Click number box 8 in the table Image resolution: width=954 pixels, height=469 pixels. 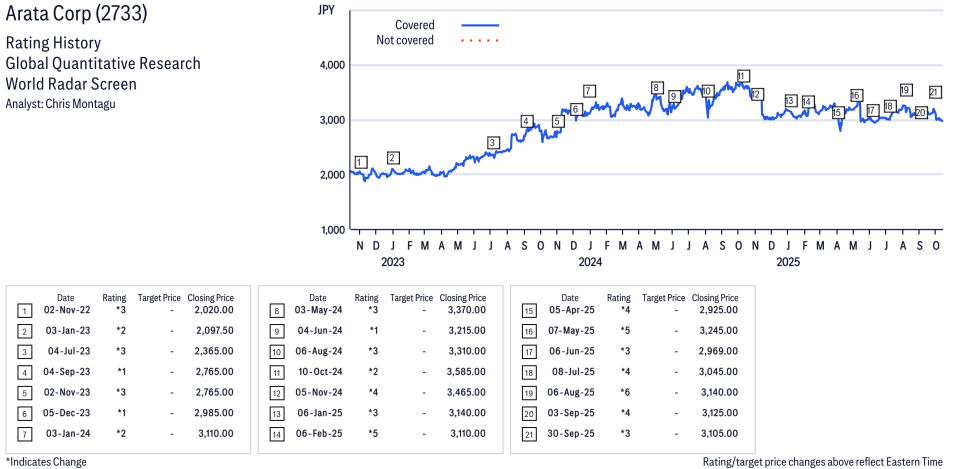pos(276,312)
